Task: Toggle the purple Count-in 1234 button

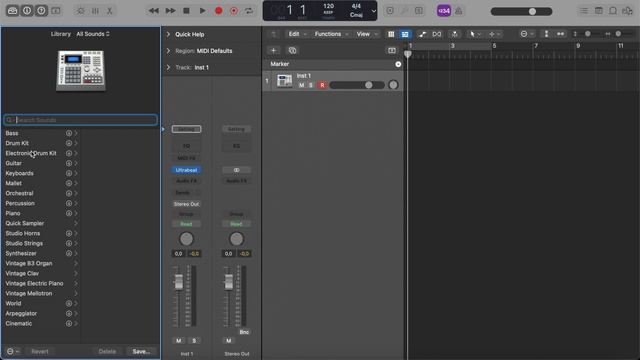Action: [x=444, y=11]
